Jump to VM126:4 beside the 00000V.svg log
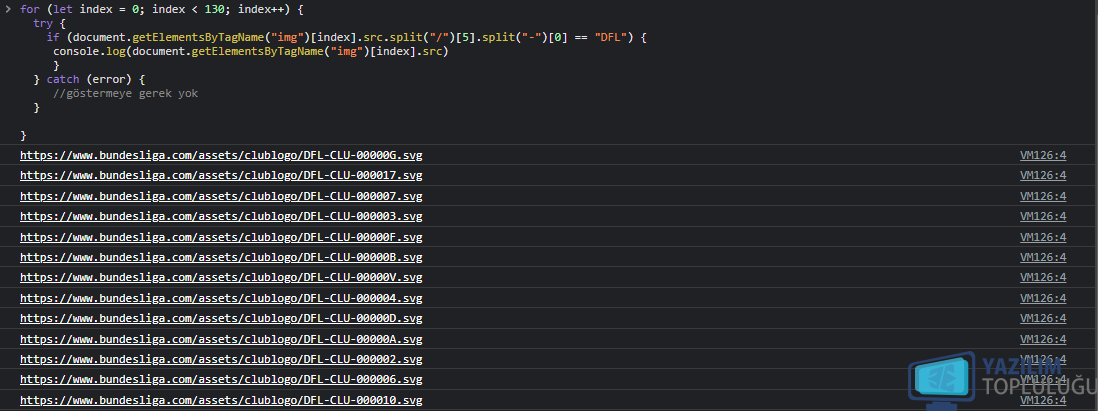The image size is (1098, 411). [x=1043, y=277]
